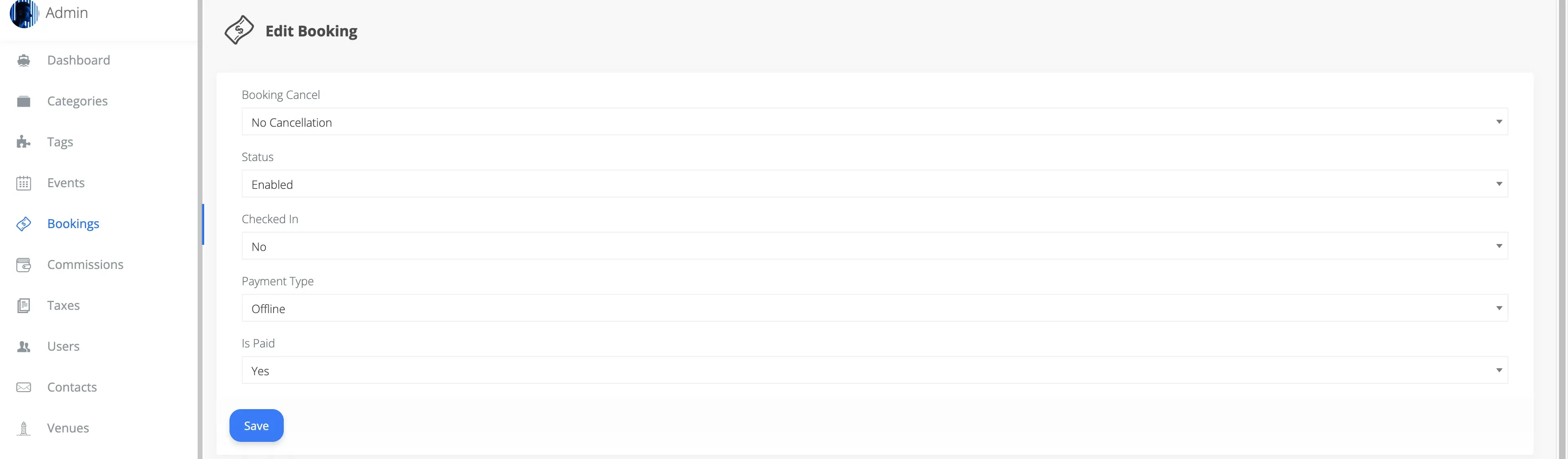Expand the Status dropdown showing Enabled
This screenshot has width=1568, height=459.
pos(874,184)
